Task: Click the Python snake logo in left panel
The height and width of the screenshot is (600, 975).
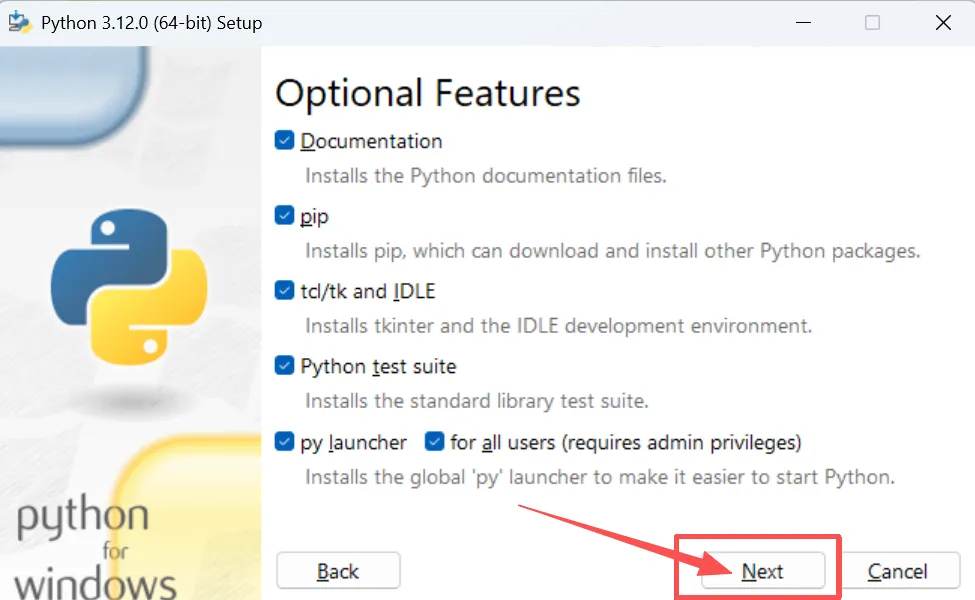Action: coord(129,287)
